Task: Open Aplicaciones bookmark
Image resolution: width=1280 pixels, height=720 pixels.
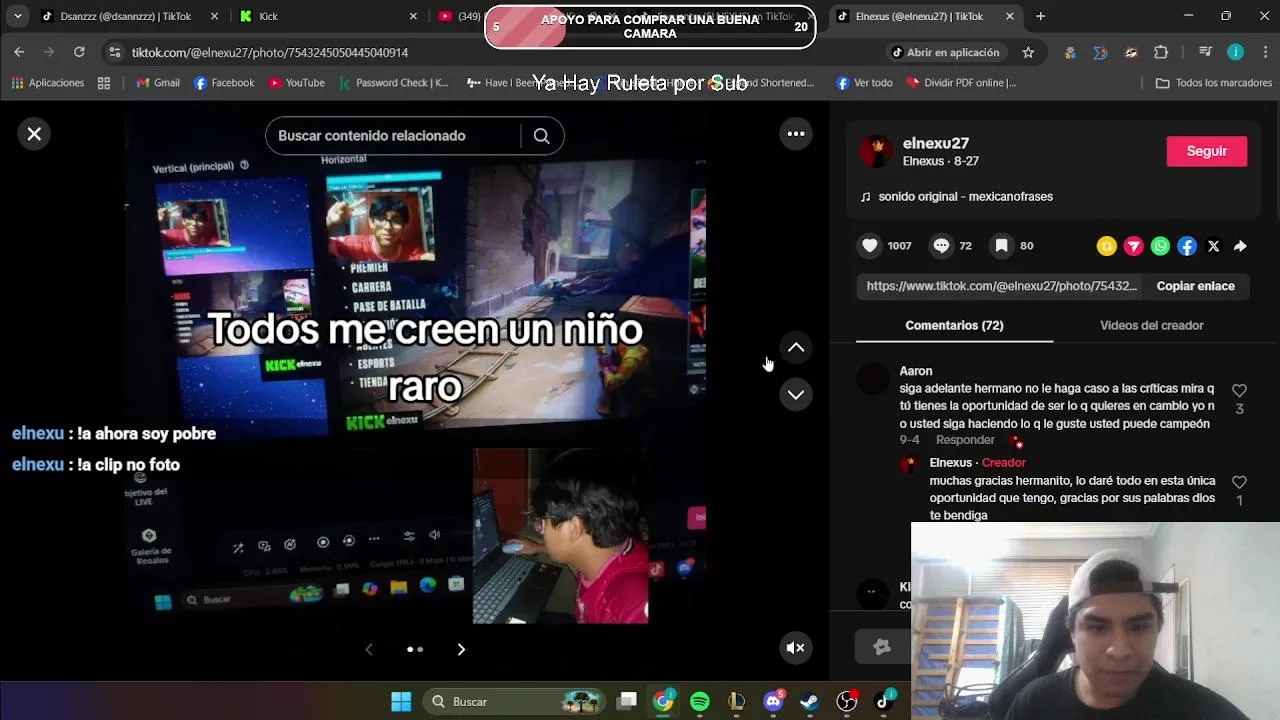Action: pyautogui.click(x=48, y=83)
